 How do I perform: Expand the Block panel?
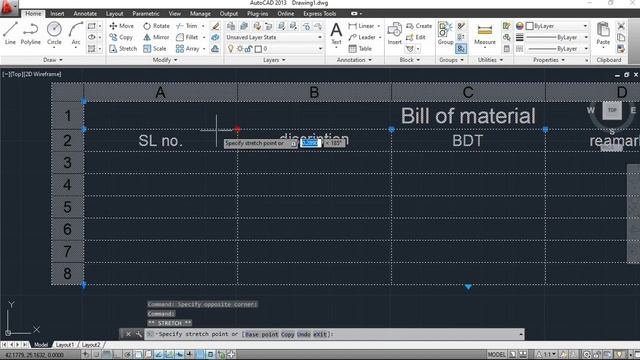(x=409, y=60)
